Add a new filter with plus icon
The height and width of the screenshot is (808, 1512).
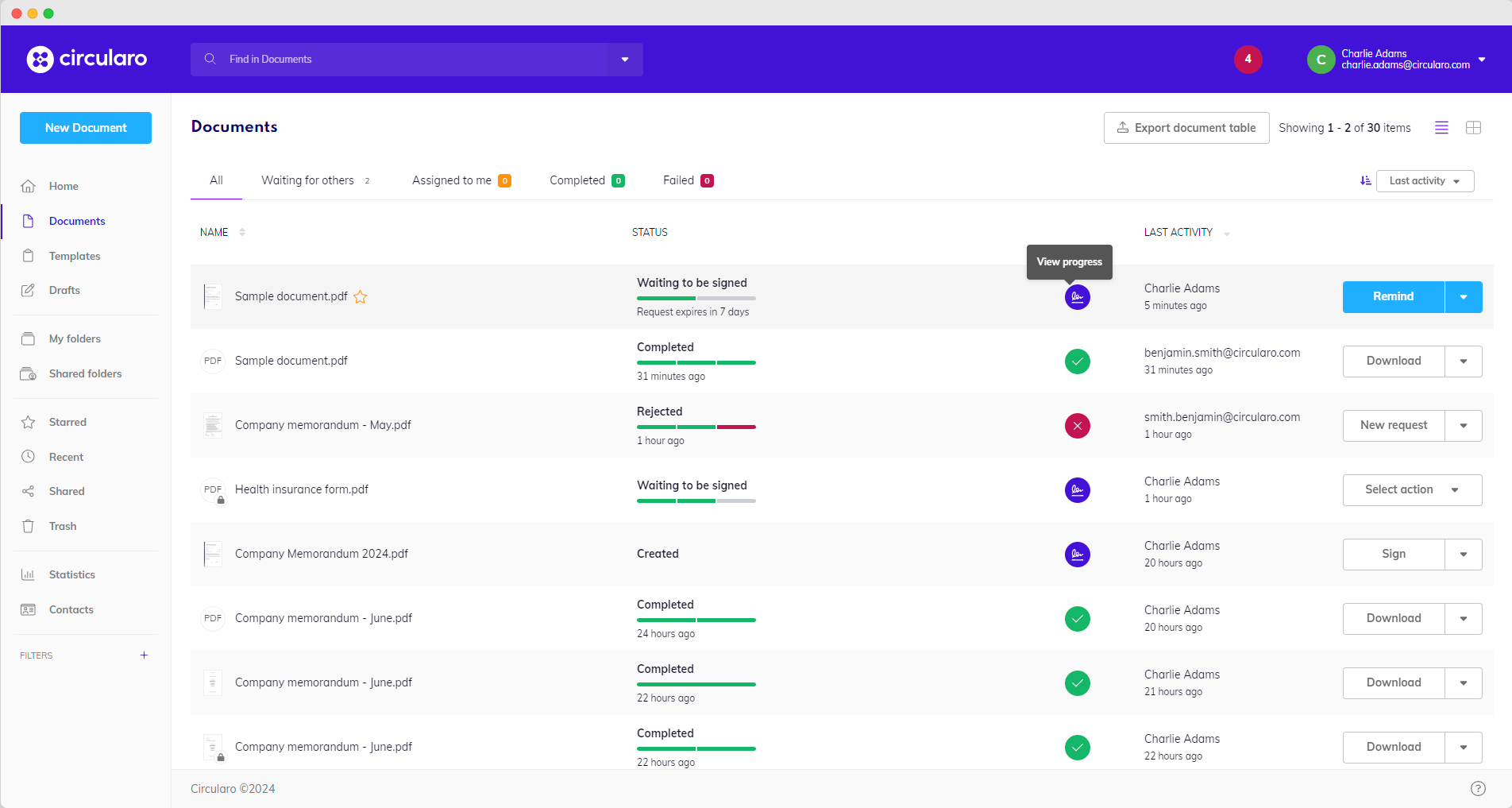coord(144,655)
